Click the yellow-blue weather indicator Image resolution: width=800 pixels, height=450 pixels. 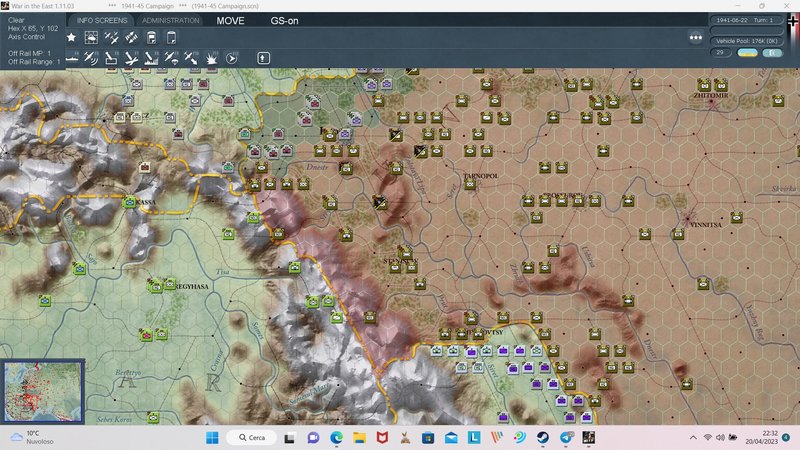[x=747, y=53]
